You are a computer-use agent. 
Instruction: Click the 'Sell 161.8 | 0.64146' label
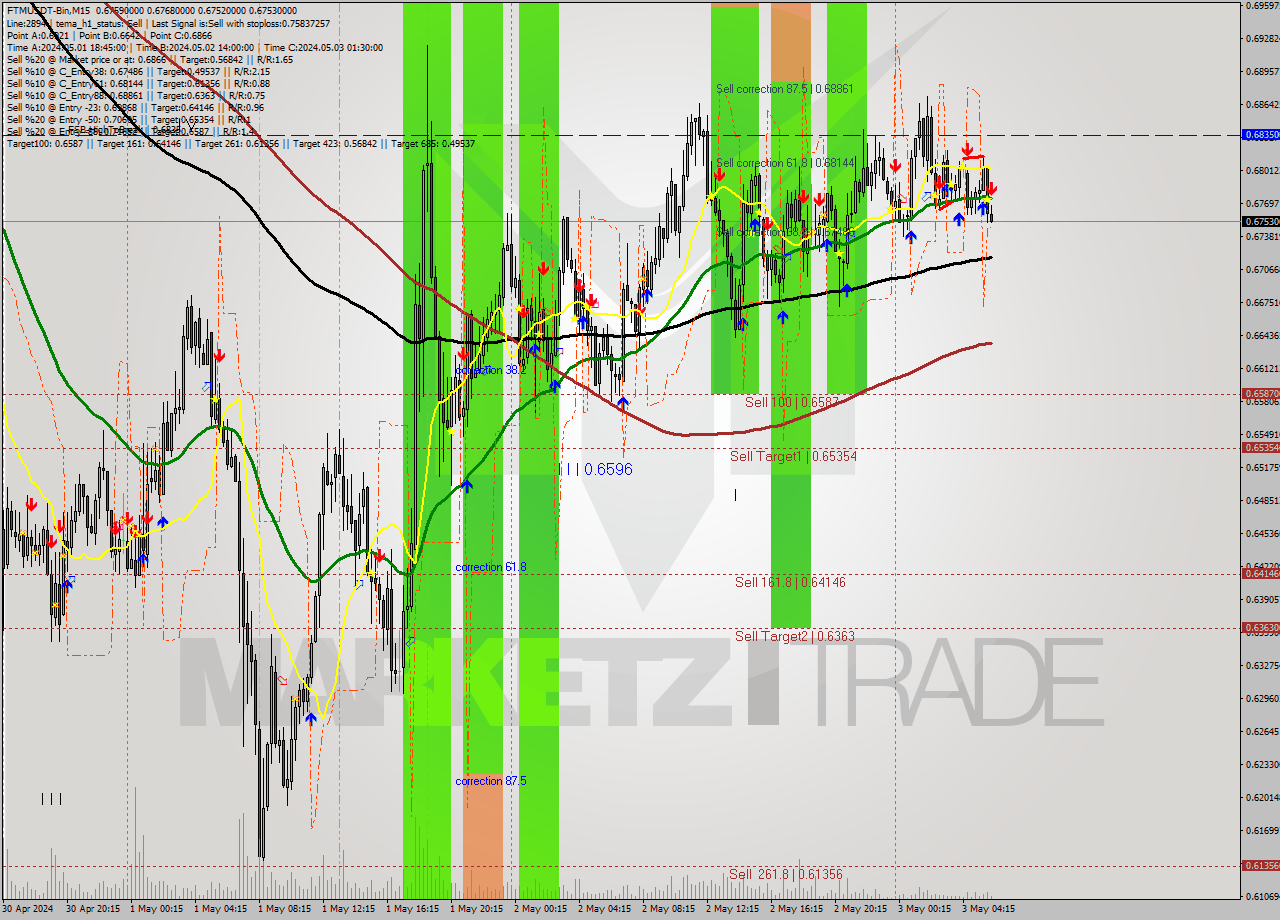click(x=790, y=582)
